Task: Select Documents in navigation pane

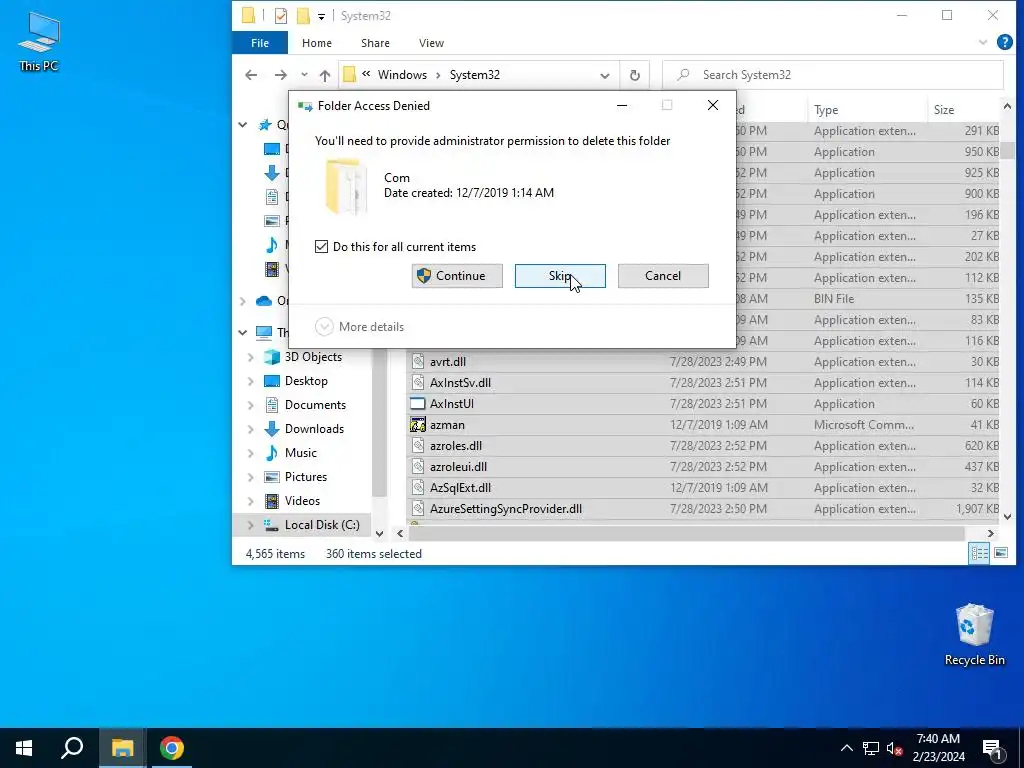Action: [315, 405]
